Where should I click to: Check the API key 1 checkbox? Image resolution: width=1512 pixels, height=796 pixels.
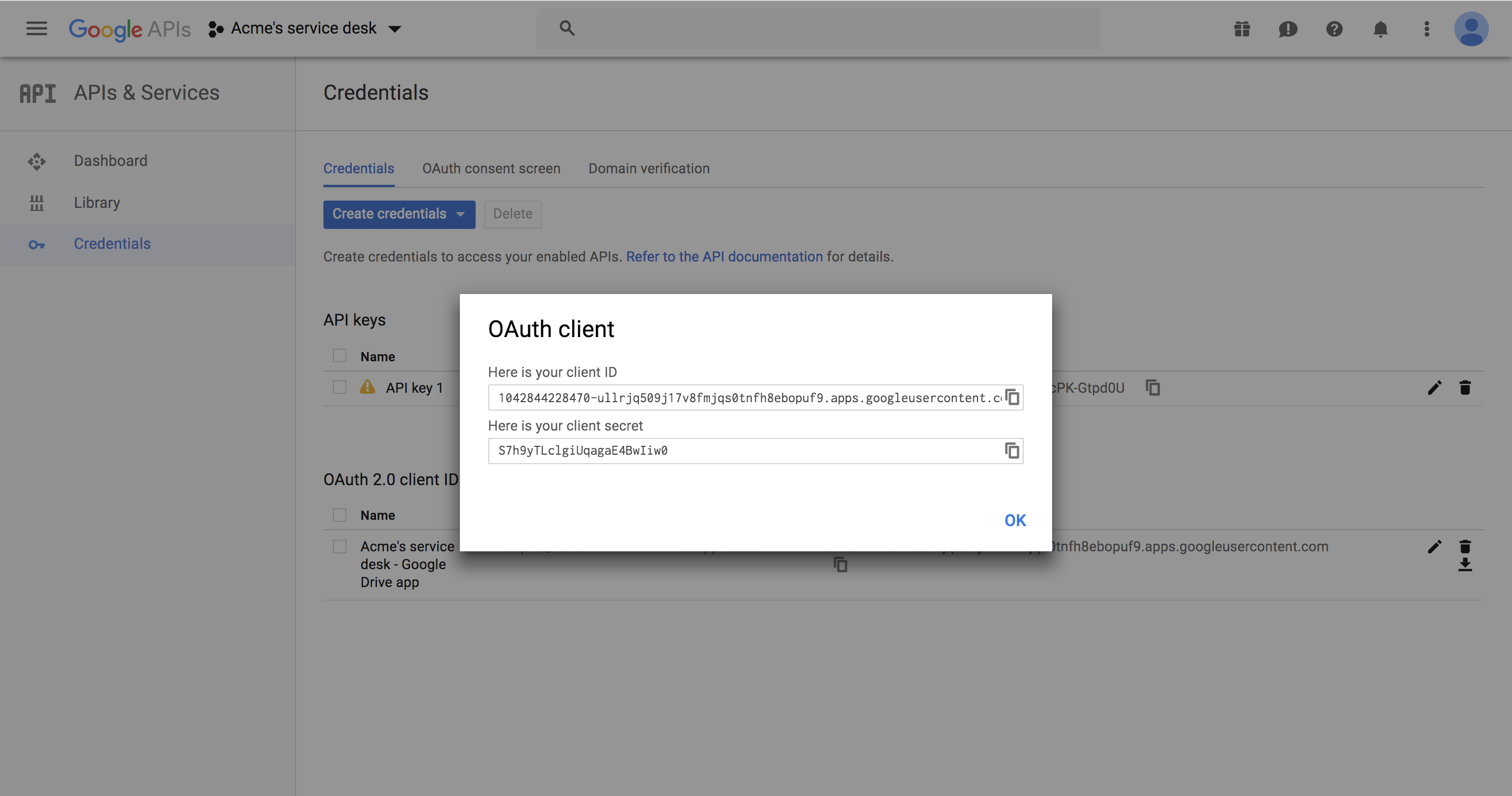339,387
